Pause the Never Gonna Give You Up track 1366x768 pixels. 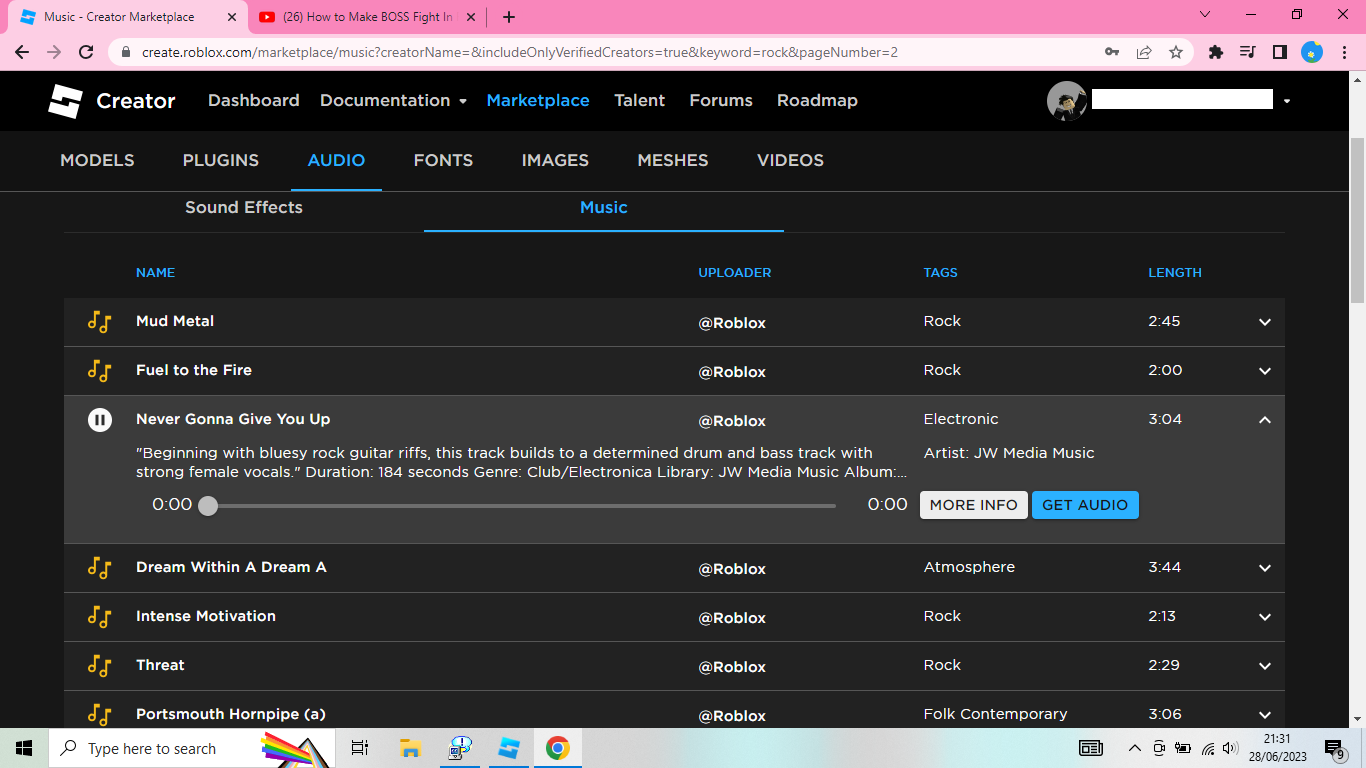coord(99,420)
